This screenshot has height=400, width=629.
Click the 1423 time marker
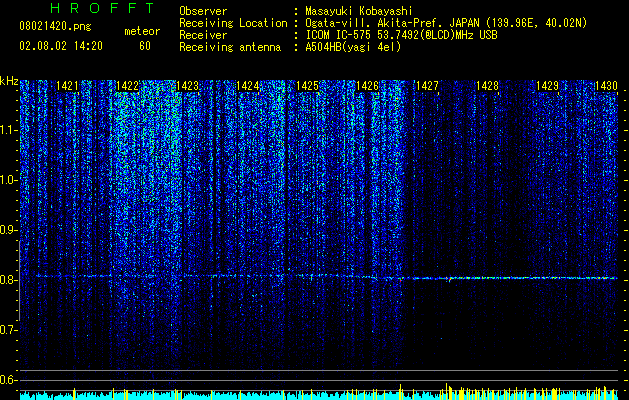tap(187, 86)
